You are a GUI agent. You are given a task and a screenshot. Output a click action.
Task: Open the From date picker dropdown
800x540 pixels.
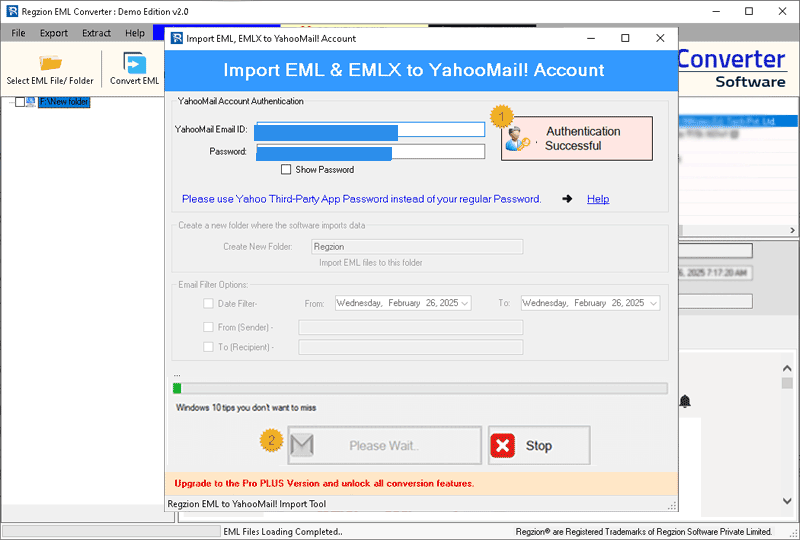point(465,303)
